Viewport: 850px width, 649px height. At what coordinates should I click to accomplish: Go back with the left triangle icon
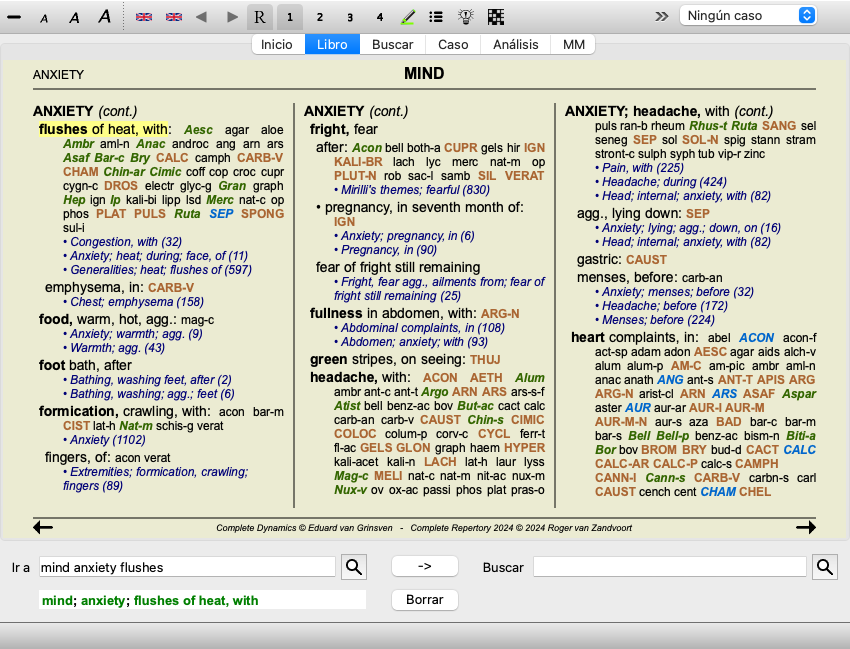(202, 17)
